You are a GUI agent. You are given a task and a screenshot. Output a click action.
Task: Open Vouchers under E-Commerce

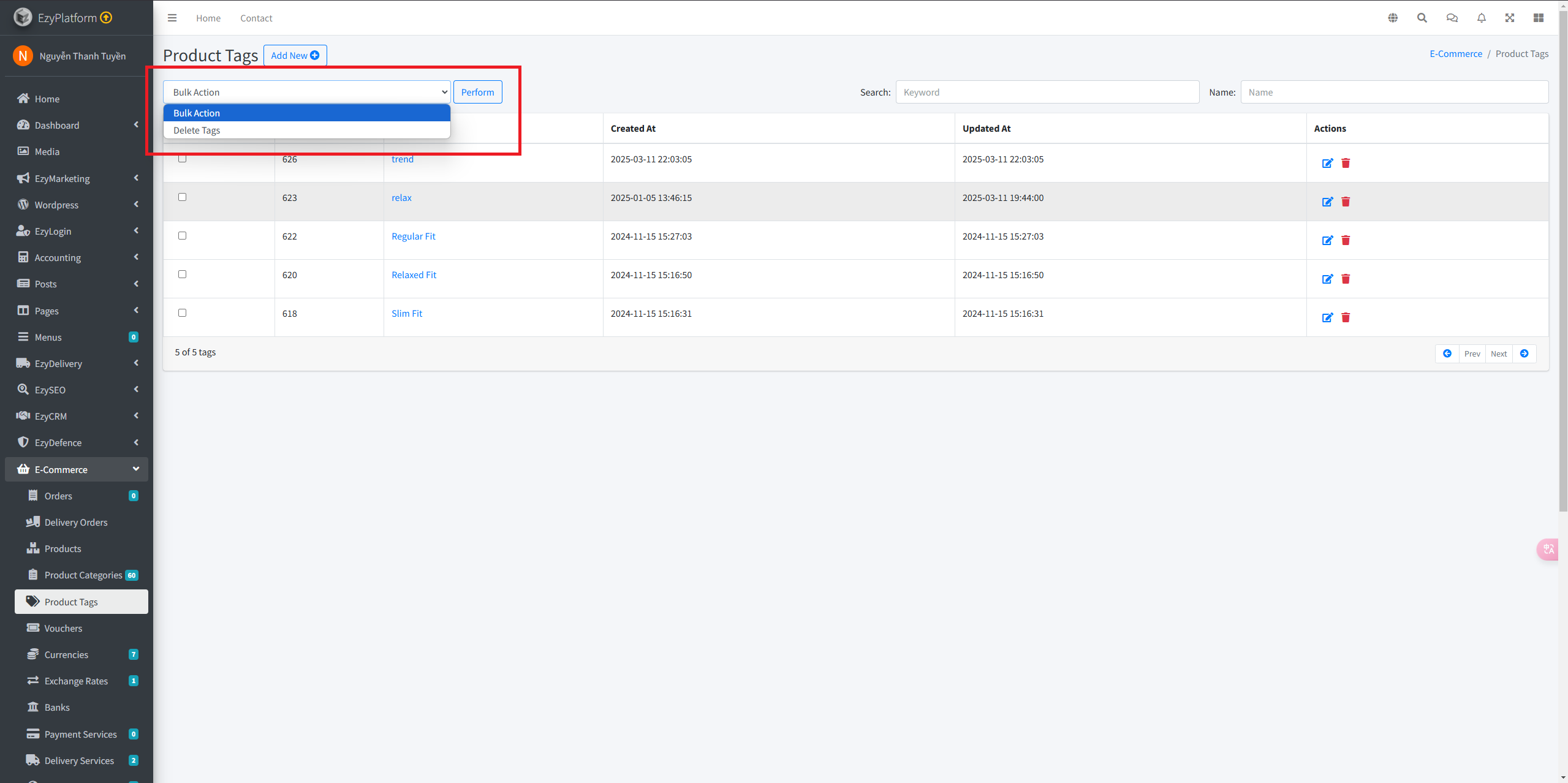click(x=81, y=628)
